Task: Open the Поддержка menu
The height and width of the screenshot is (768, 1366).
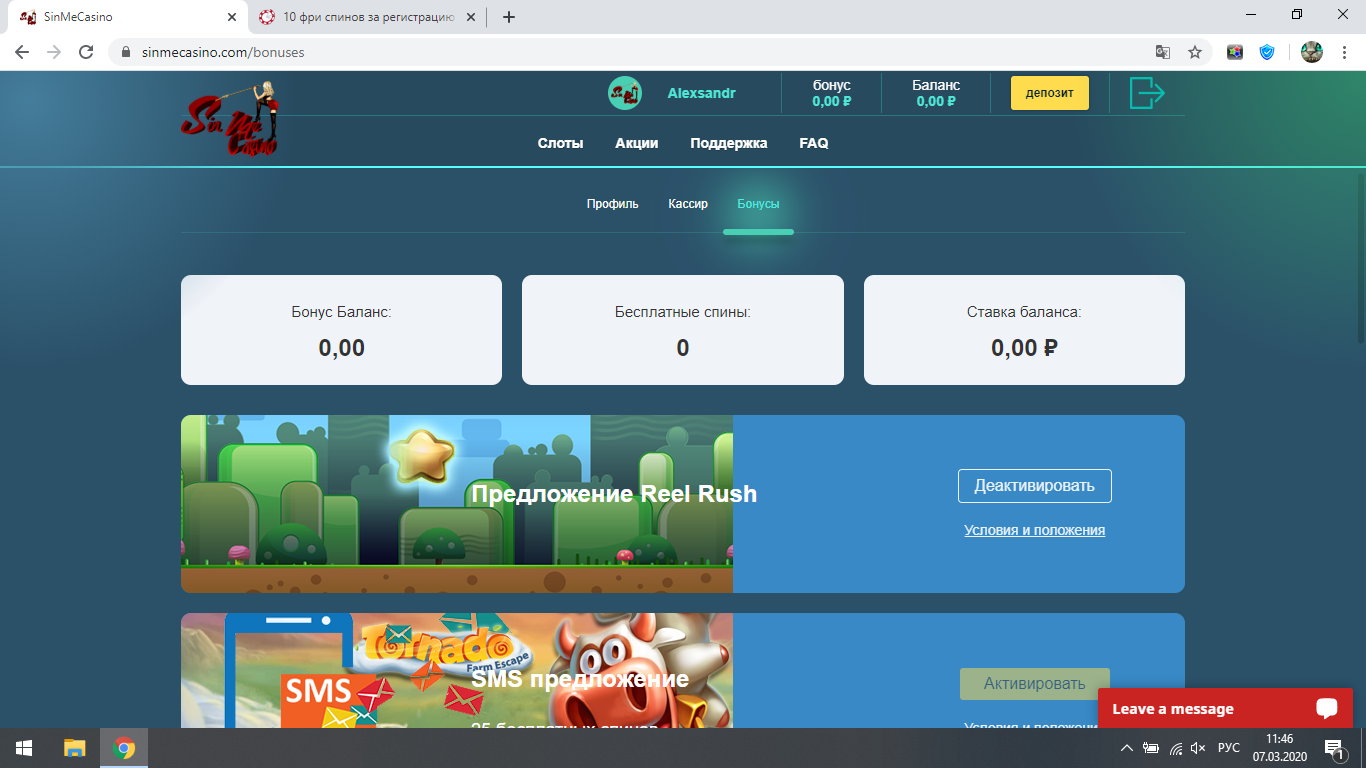Action: (x=729, y=143)
